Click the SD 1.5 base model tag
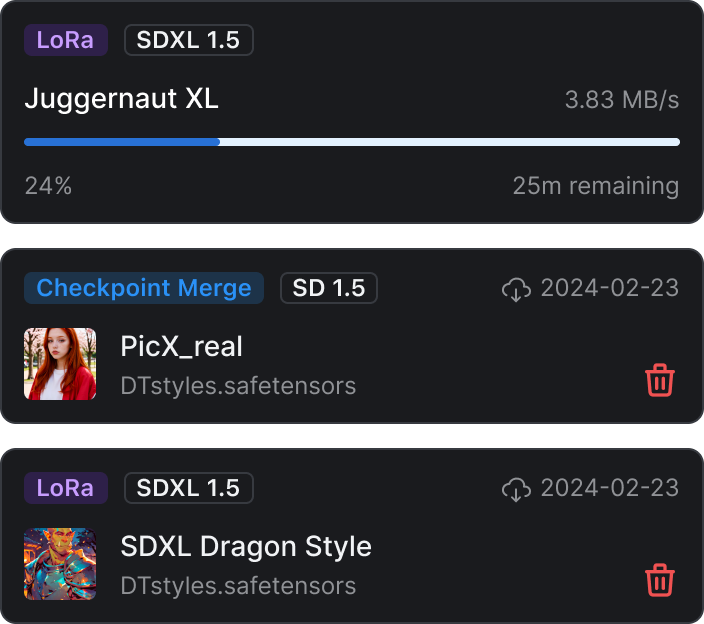The height and width of the screenshot is (624, 704). (329, 288)
